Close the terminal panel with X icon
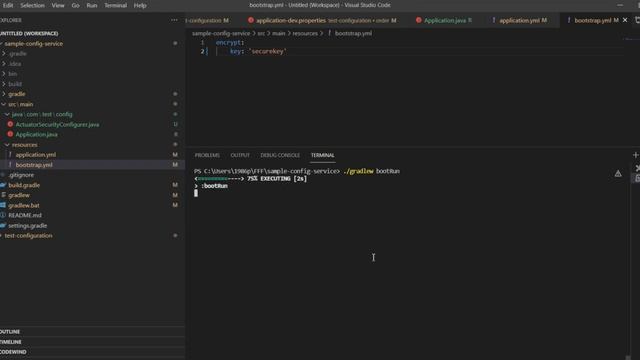This screenshot has width=640, height=360. click(x=638, y=168)
